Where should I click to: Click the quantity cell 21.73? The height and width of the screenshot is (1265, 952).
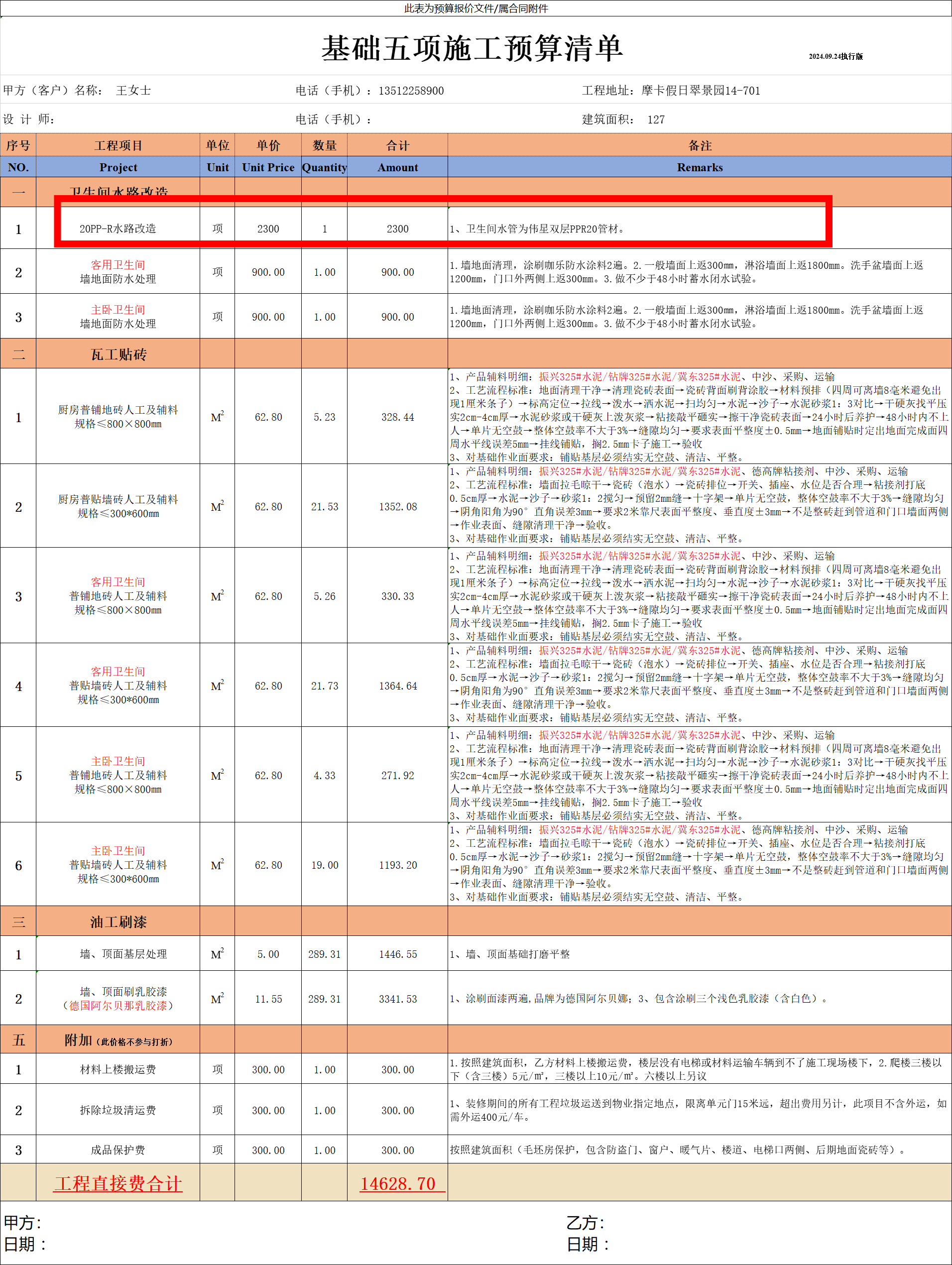coord(325,686)
